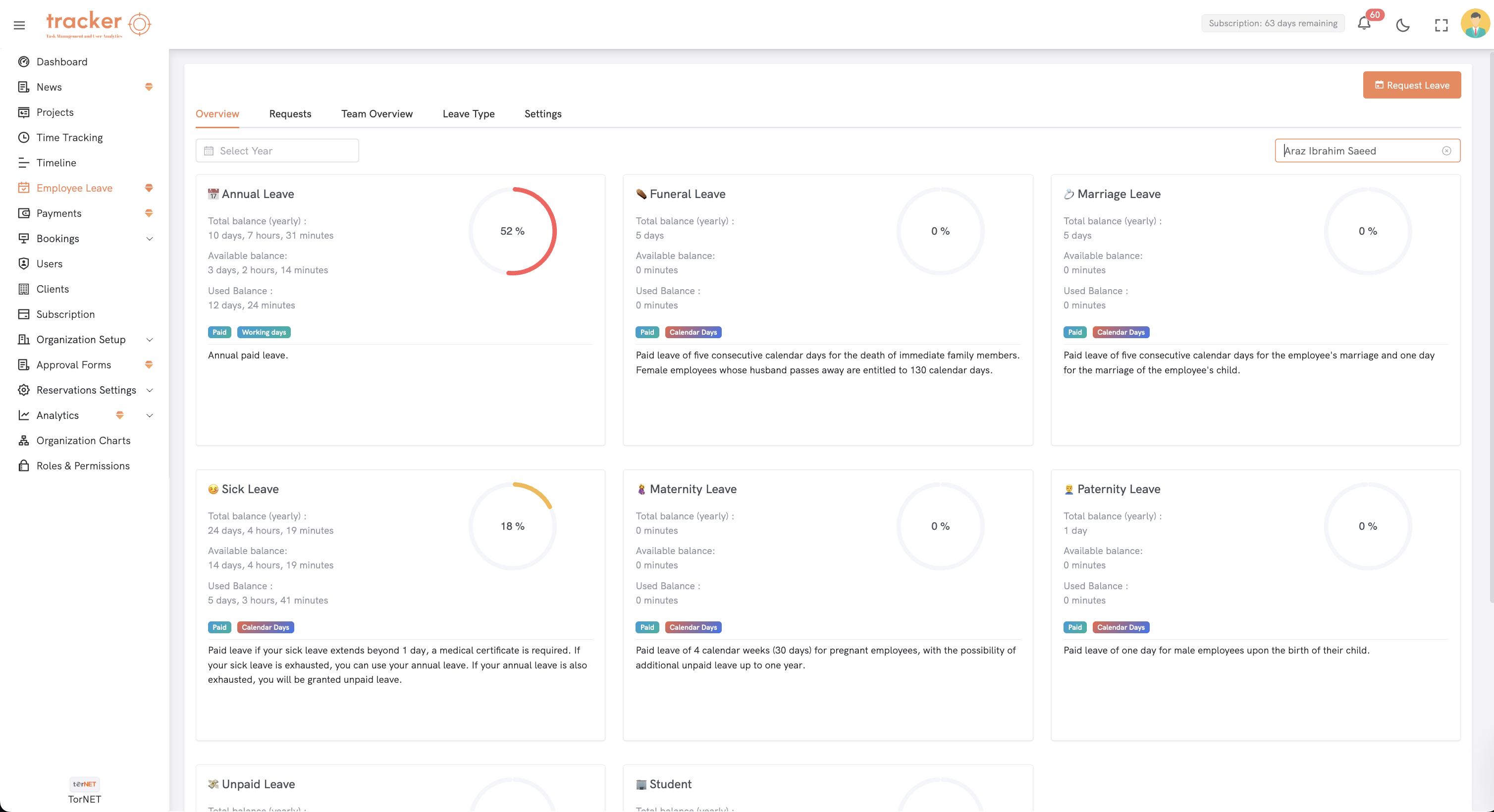This screenshot has height=812, width=1494.
Task: Open Clients from sidebar
Action: point(52,289)
